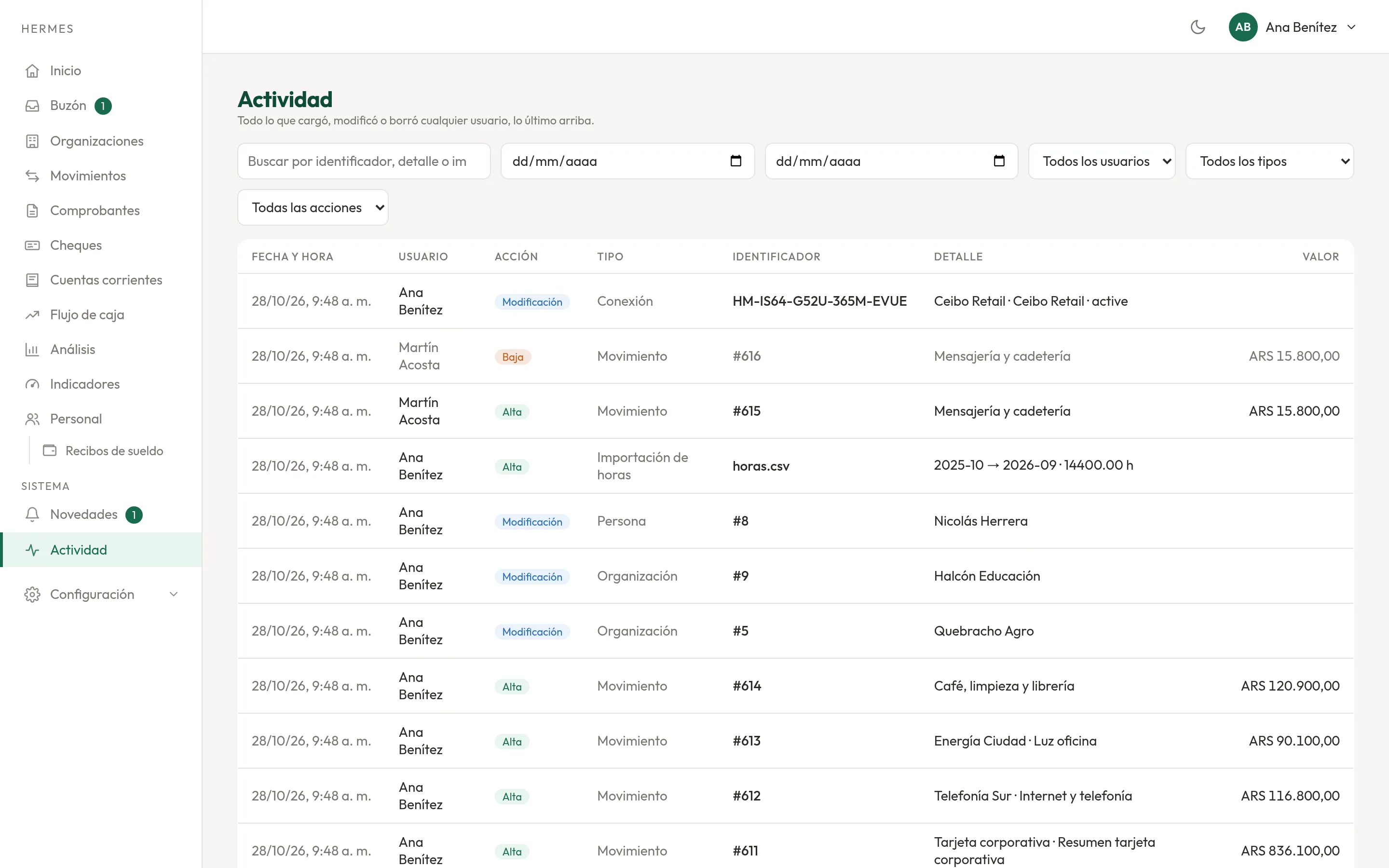Open the Todas las acciones dropdown
This screenshot has width=1389, height=868.
point(313,207)
